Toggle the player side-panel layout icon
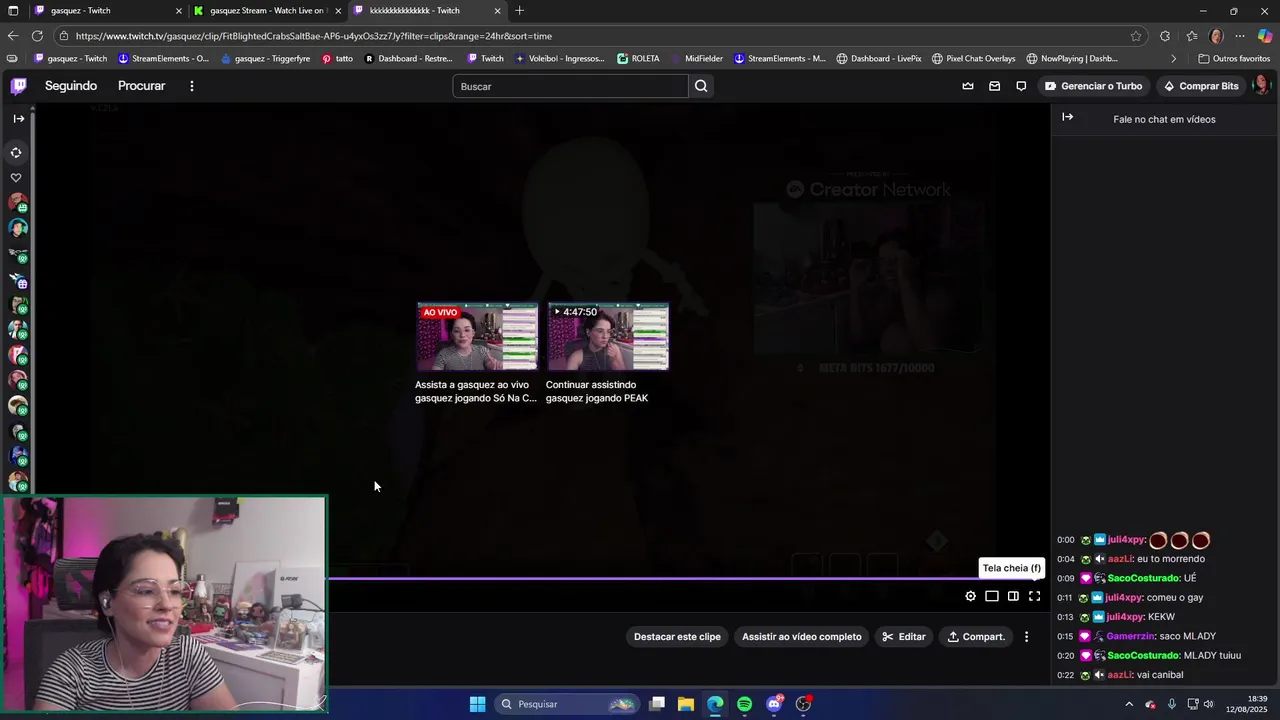 pos(1013,596)
